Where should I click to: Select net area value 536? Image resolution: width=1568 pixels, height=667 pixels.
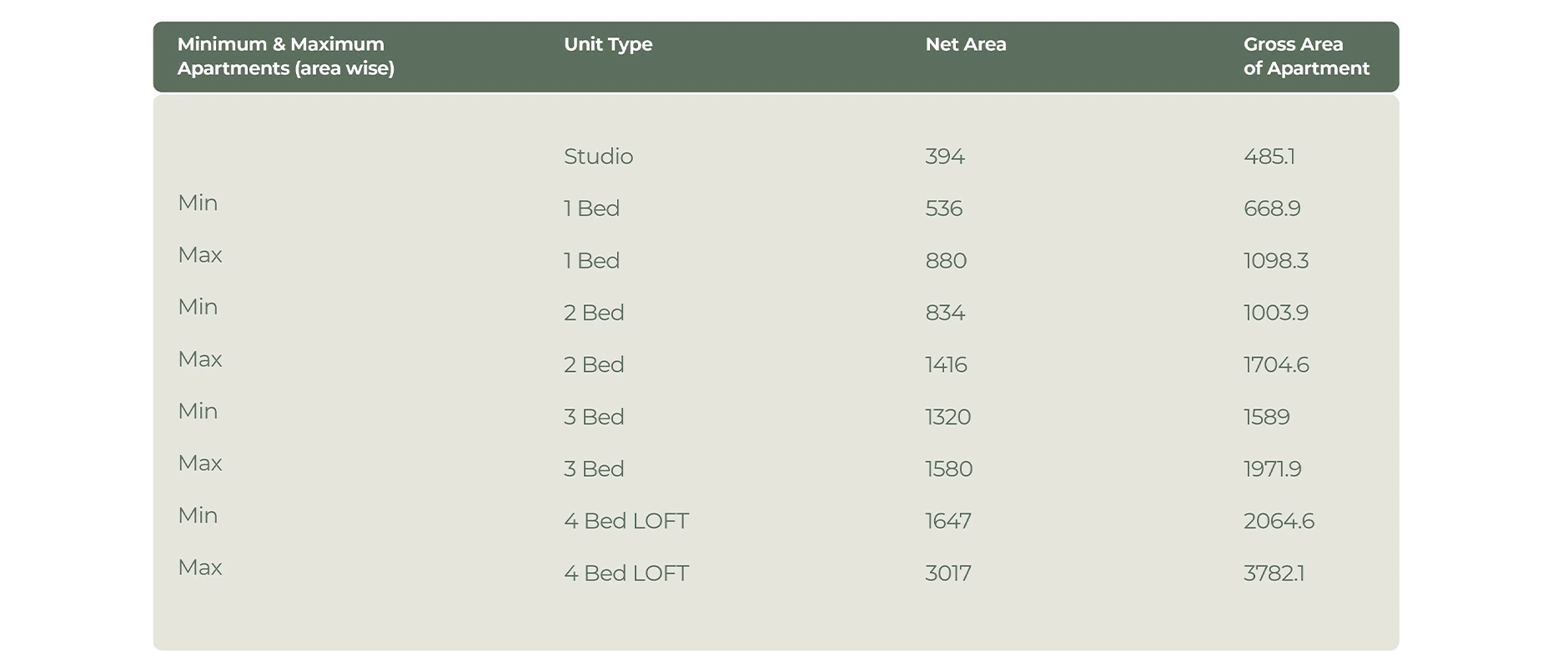pos(944,208)
